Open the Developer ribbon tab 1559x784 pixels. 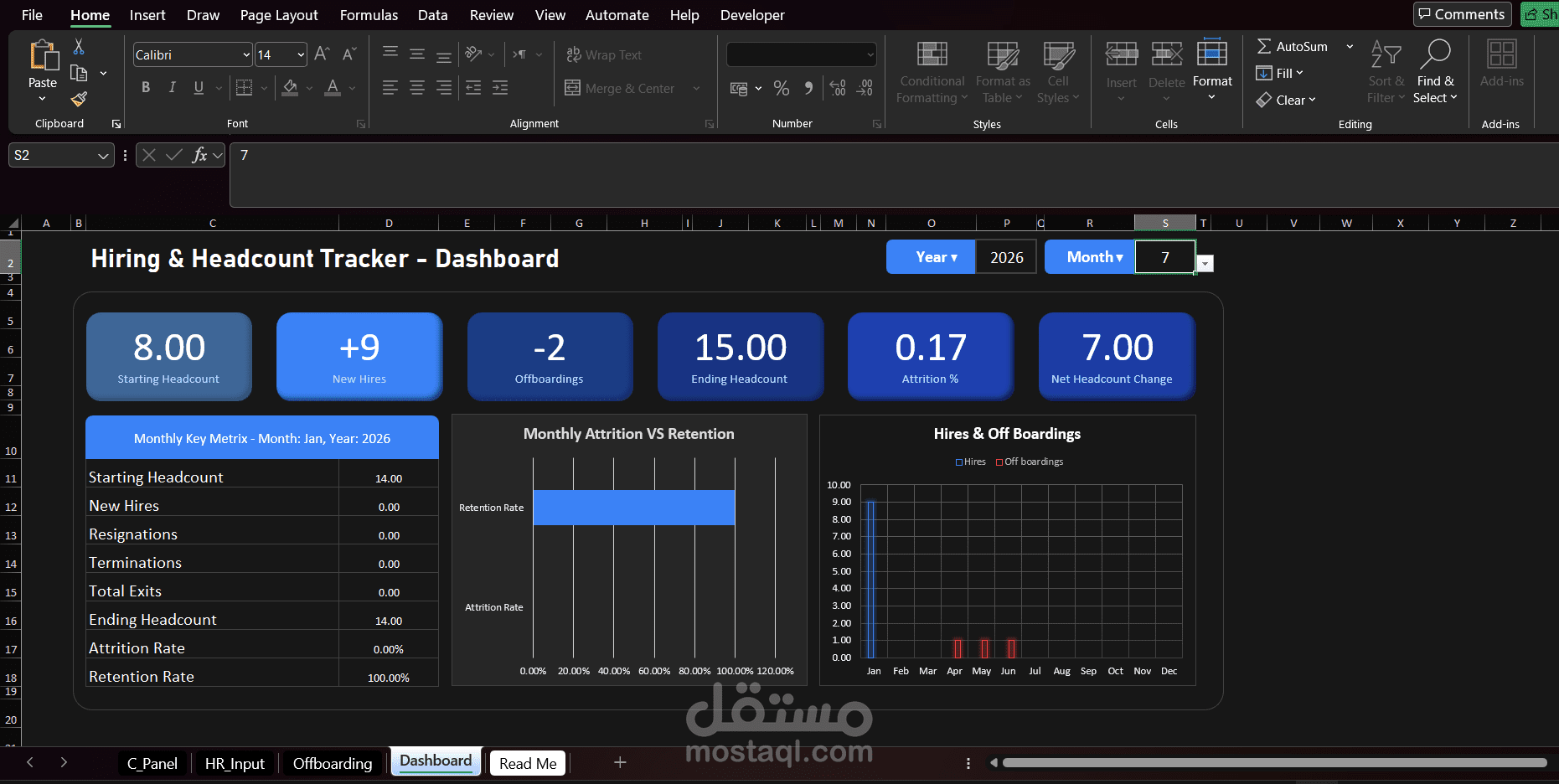(x=751, y=15)
